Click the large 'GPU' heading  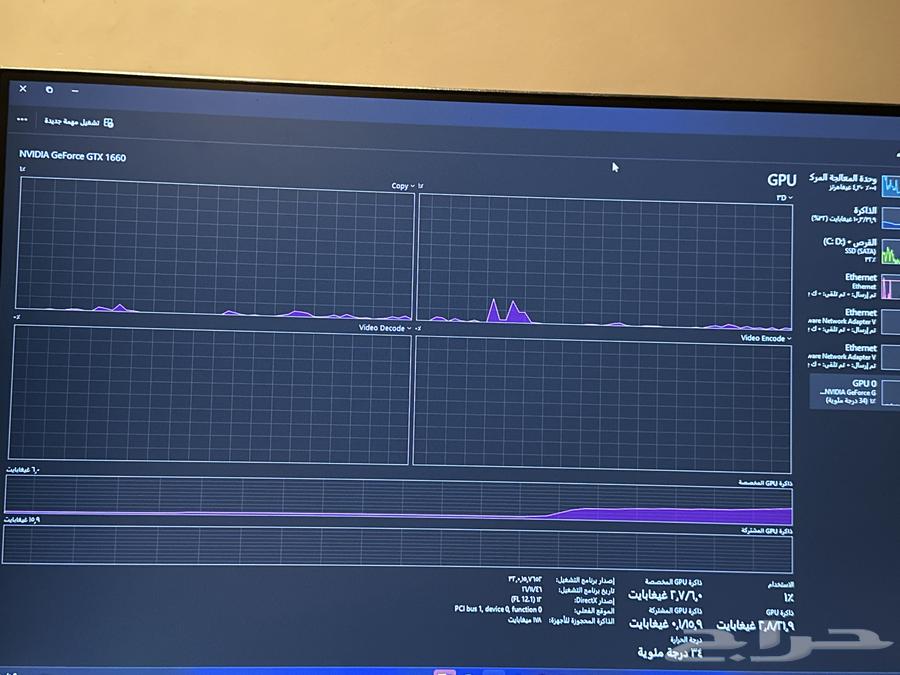(x=782, y=180)
